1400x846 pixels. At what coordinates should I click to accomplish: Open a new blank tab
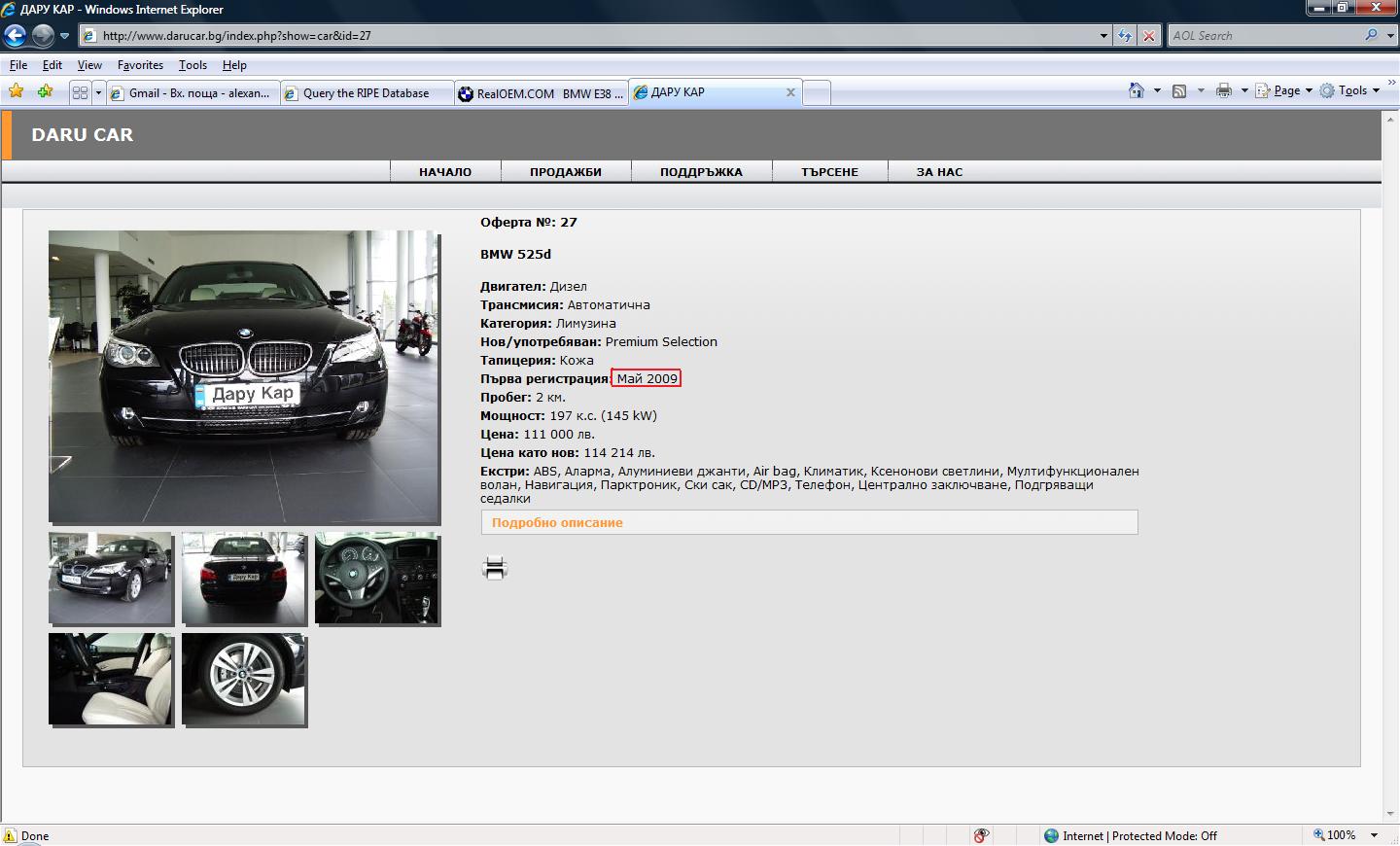(817, 92)
